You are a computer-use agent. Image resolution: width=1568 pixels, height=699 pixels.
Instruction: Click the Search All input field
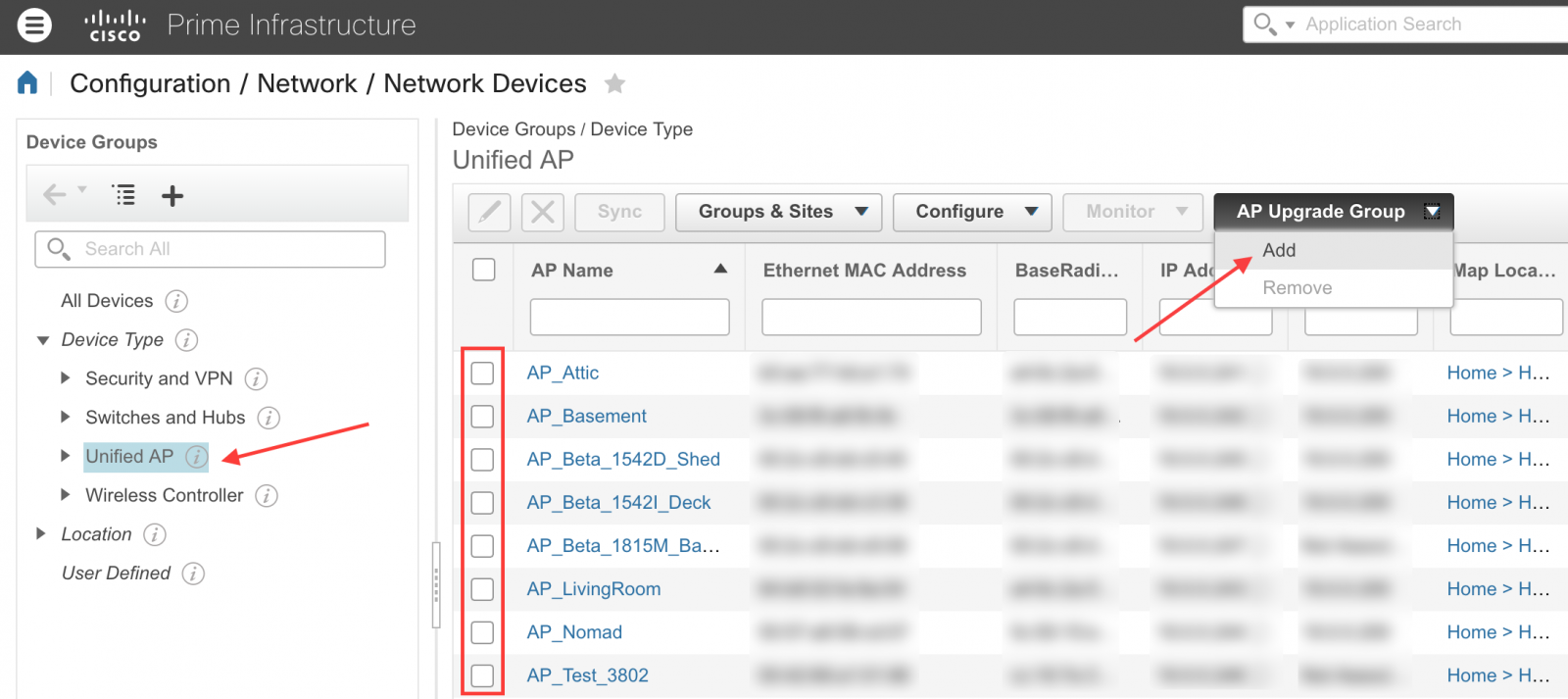tap(210, 249)
